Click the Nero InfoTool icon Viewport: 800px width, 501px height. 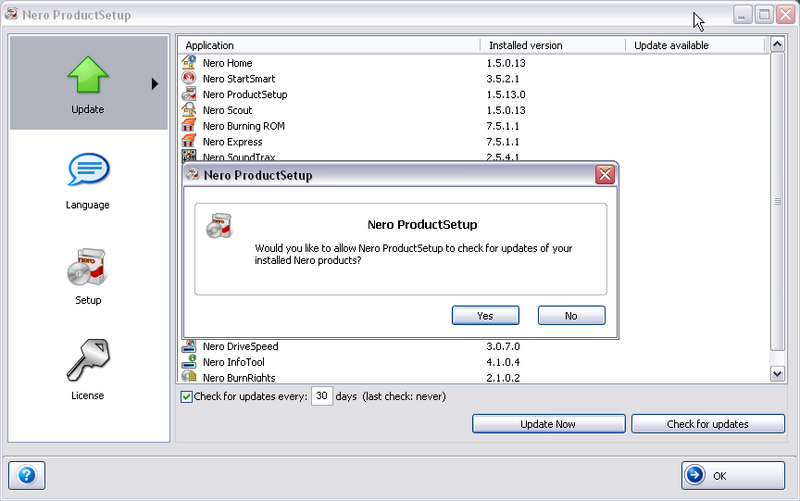pyautogui.click(x=189, y=362)
